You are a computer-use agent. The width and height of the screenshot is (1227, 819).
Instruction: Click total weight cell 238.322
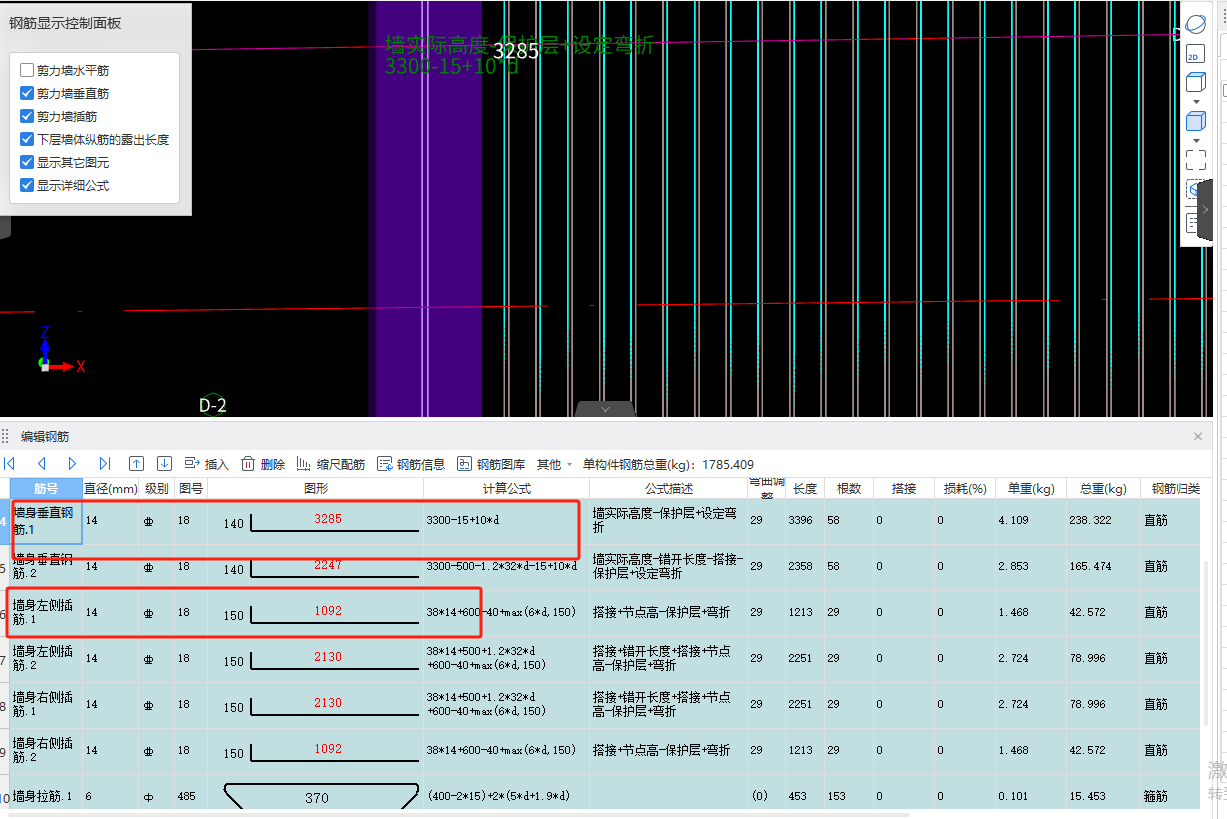tap(1103, 521)
